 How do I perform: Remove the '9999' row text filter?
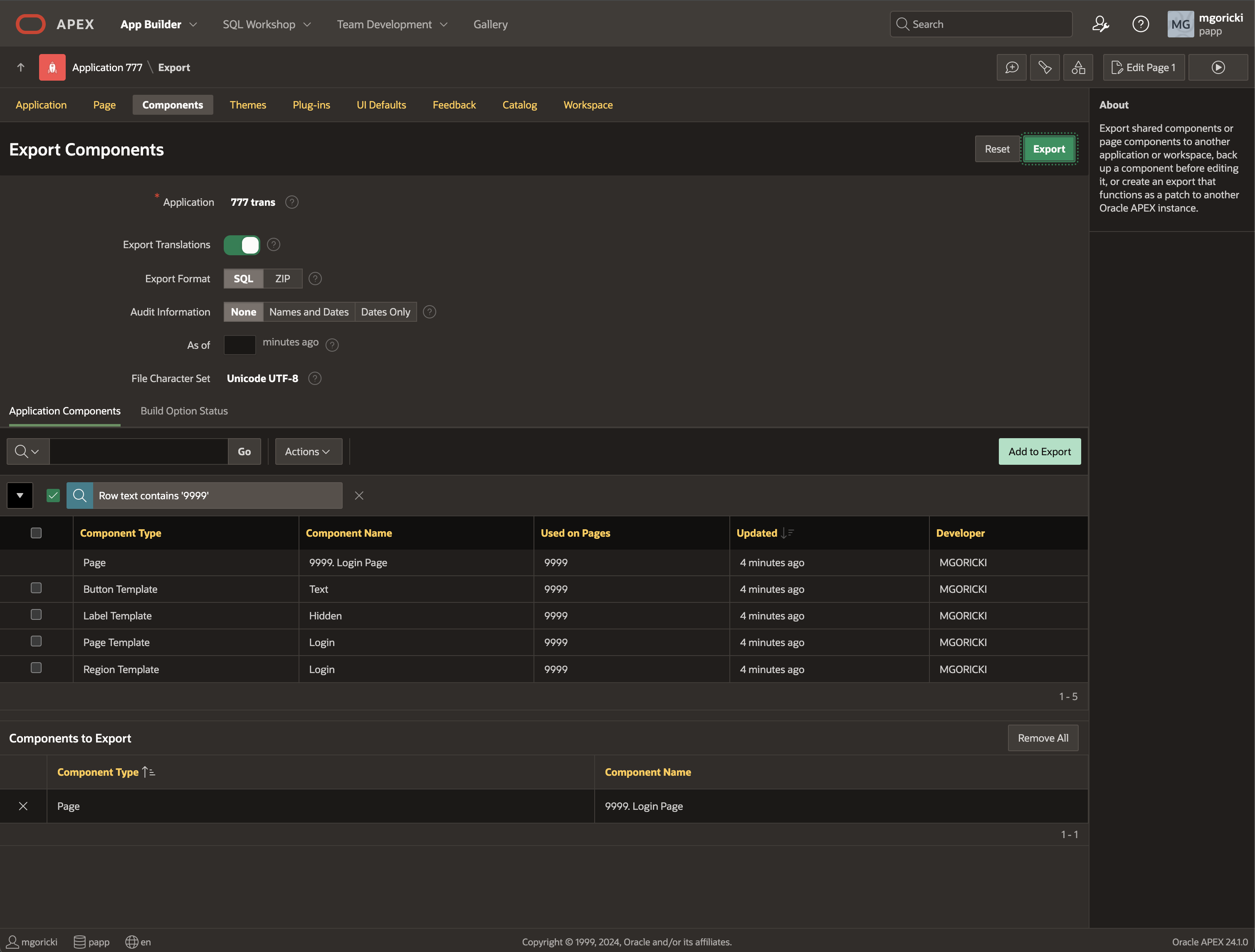(359, 495)
